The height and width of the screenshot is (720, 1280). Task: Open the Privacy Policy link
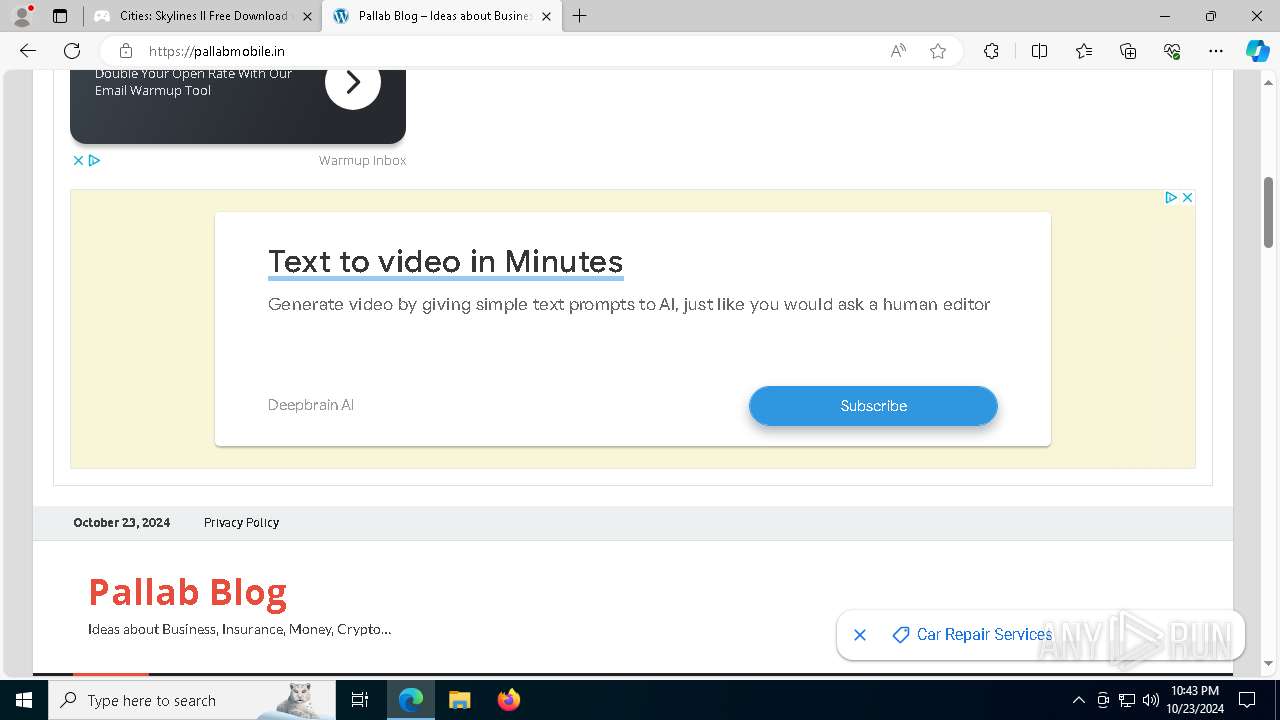click(241, 522)
